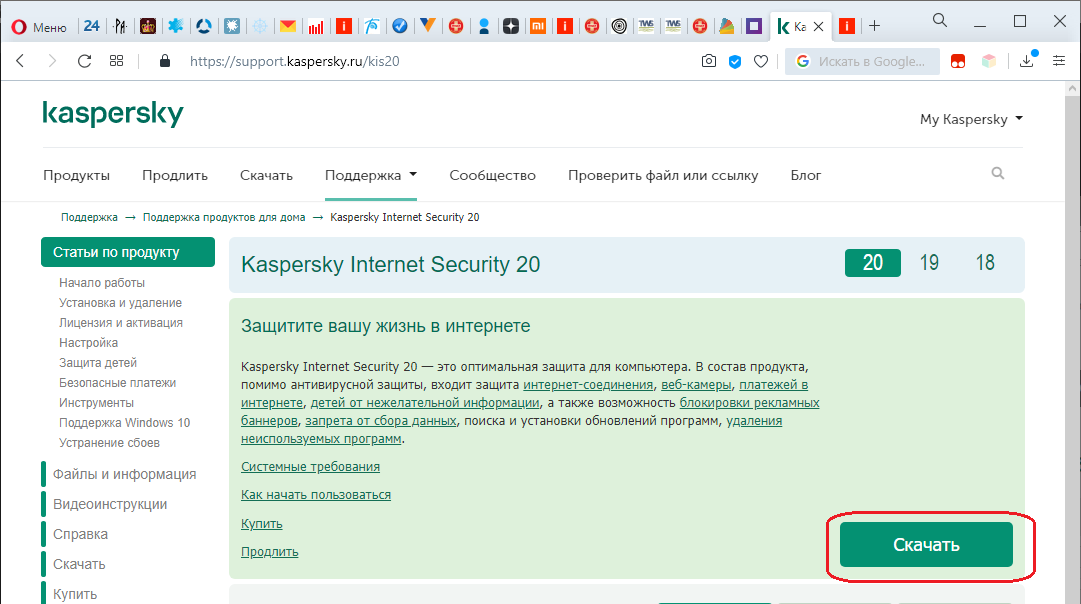Go forward with the navigation arrow

tap(52, 61)
